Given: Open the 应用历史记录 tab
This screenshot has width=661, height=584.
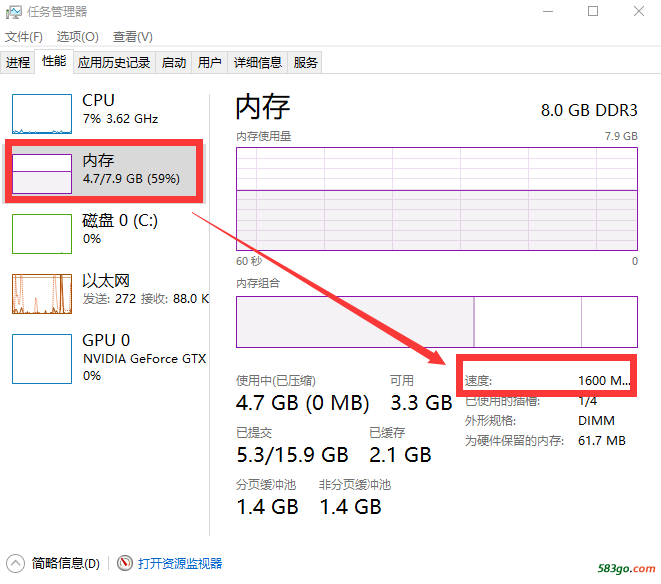Looking at the screenshot, I should coord(114,62).
